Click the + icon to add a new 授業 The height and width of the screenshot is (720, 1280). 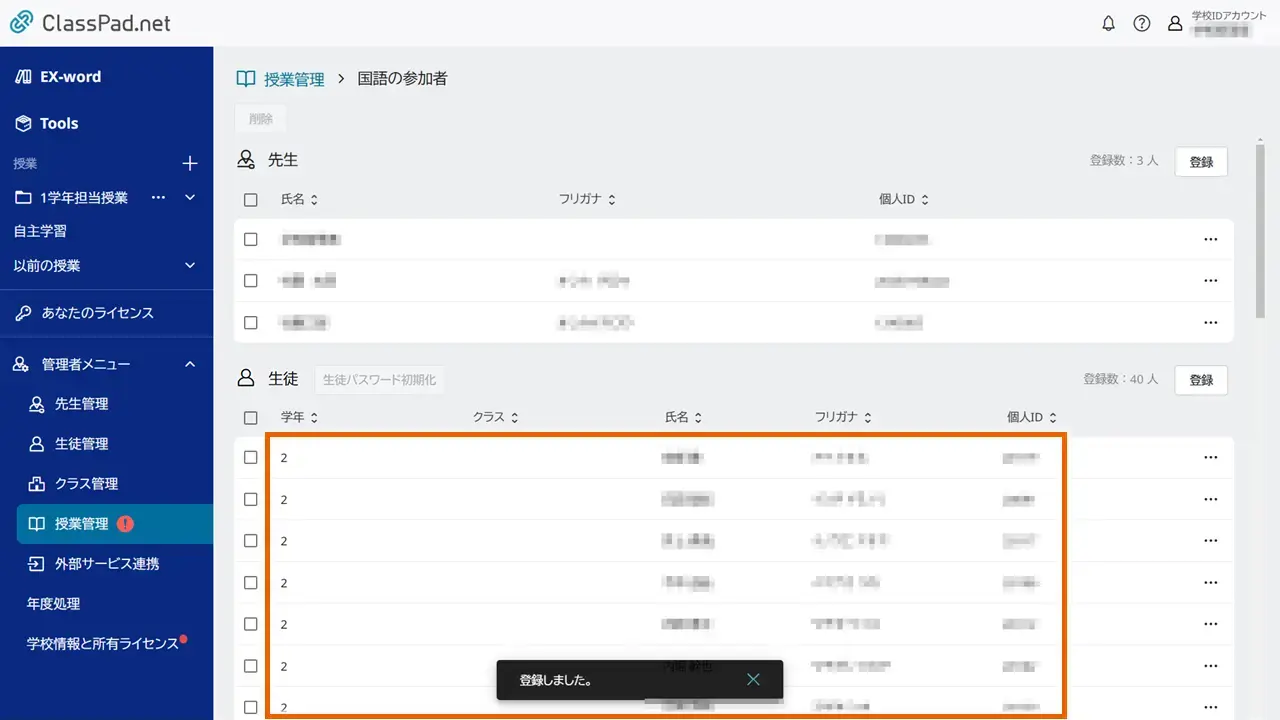click(188, 163)
